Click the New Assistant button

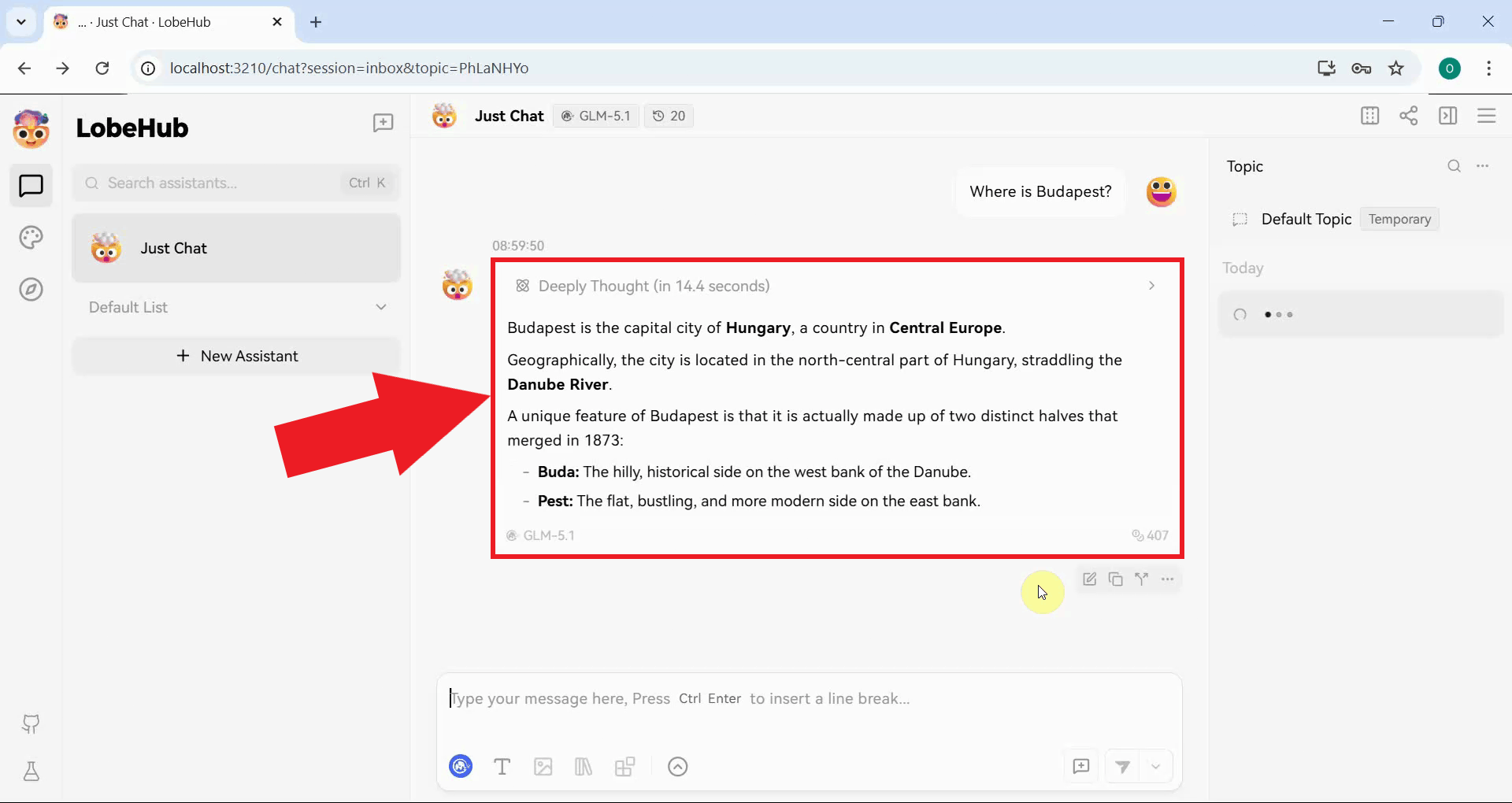click(236, 356)
